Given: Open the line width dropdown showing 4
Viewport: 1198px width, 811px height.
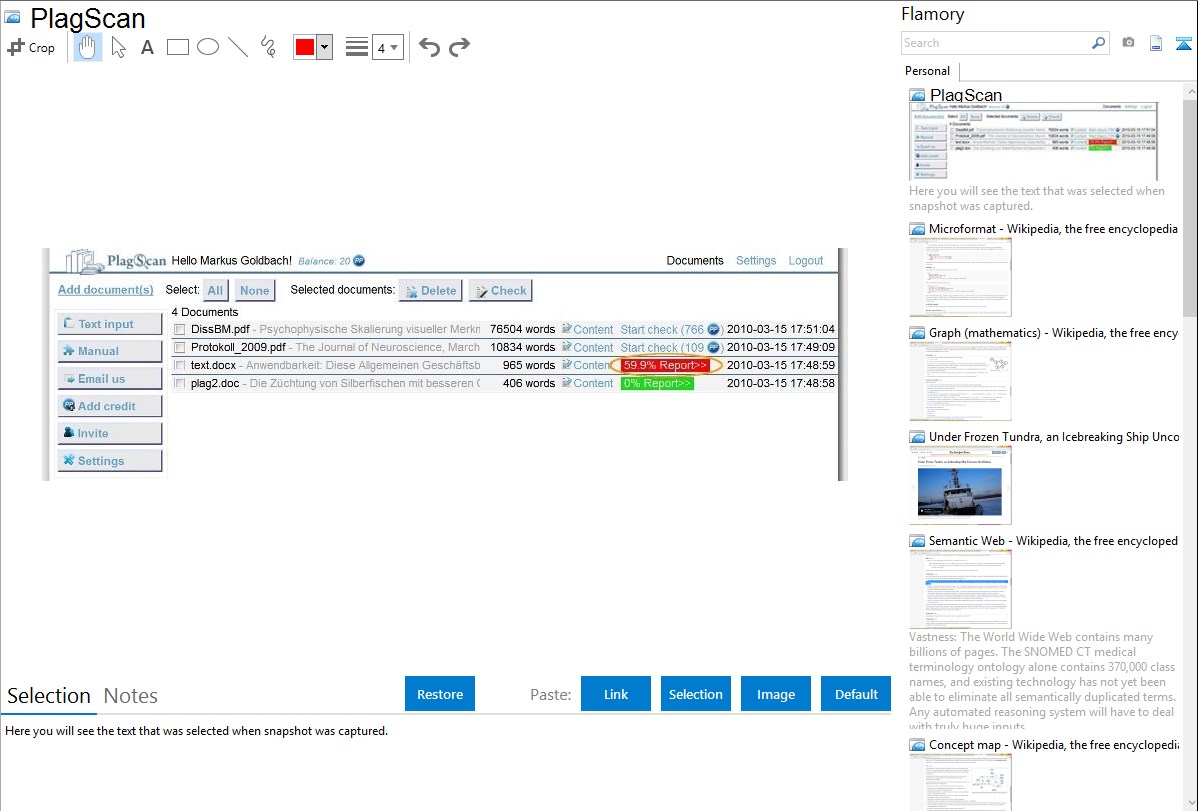Looking at the screenshot, I should pyautogui.click(x=388, y=47).
